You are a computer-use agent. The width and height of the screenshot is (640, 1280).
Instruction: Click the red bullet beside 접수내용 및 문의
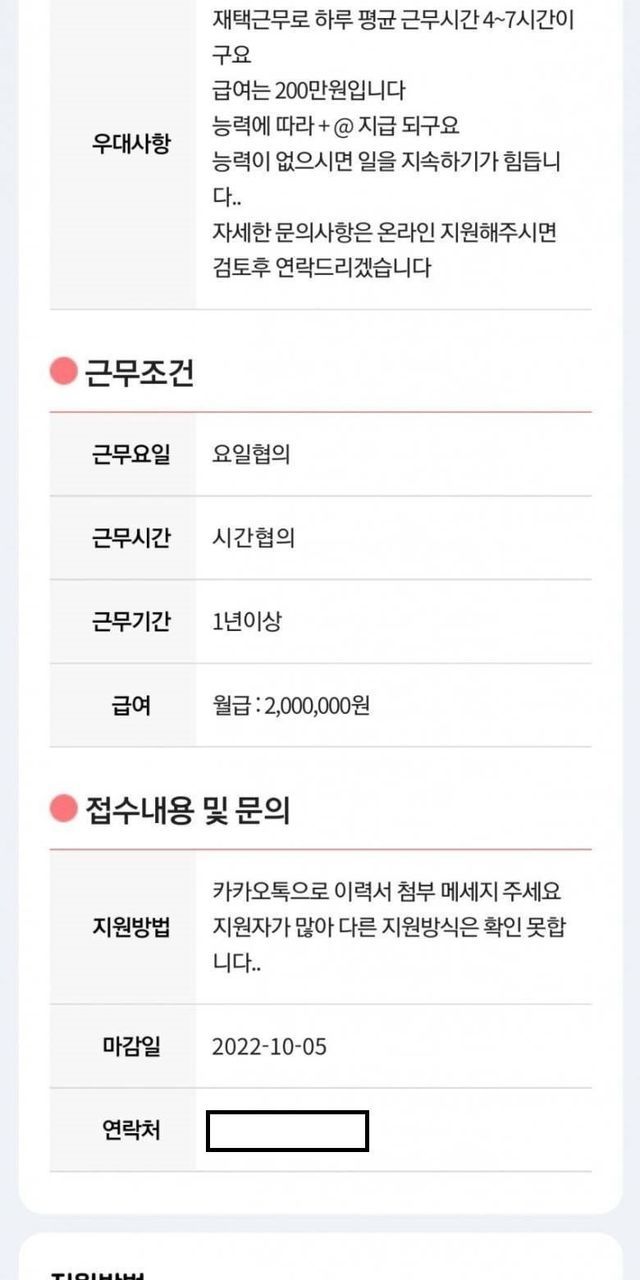tap(64, 809)
